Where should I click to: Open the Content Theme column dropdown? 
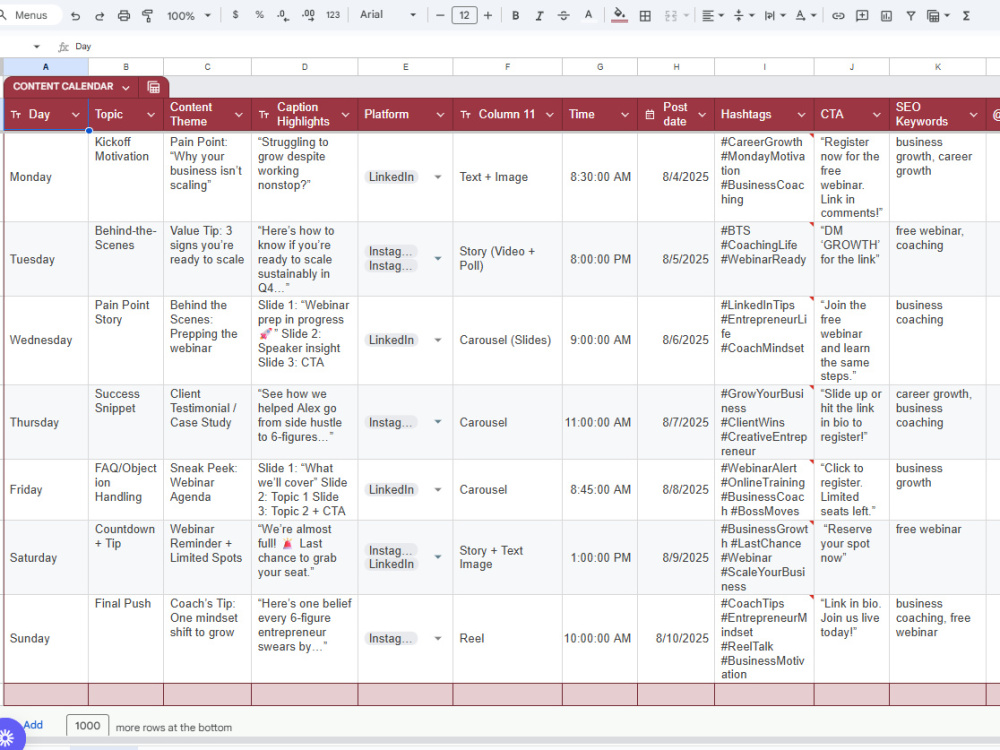coord(239,115)
